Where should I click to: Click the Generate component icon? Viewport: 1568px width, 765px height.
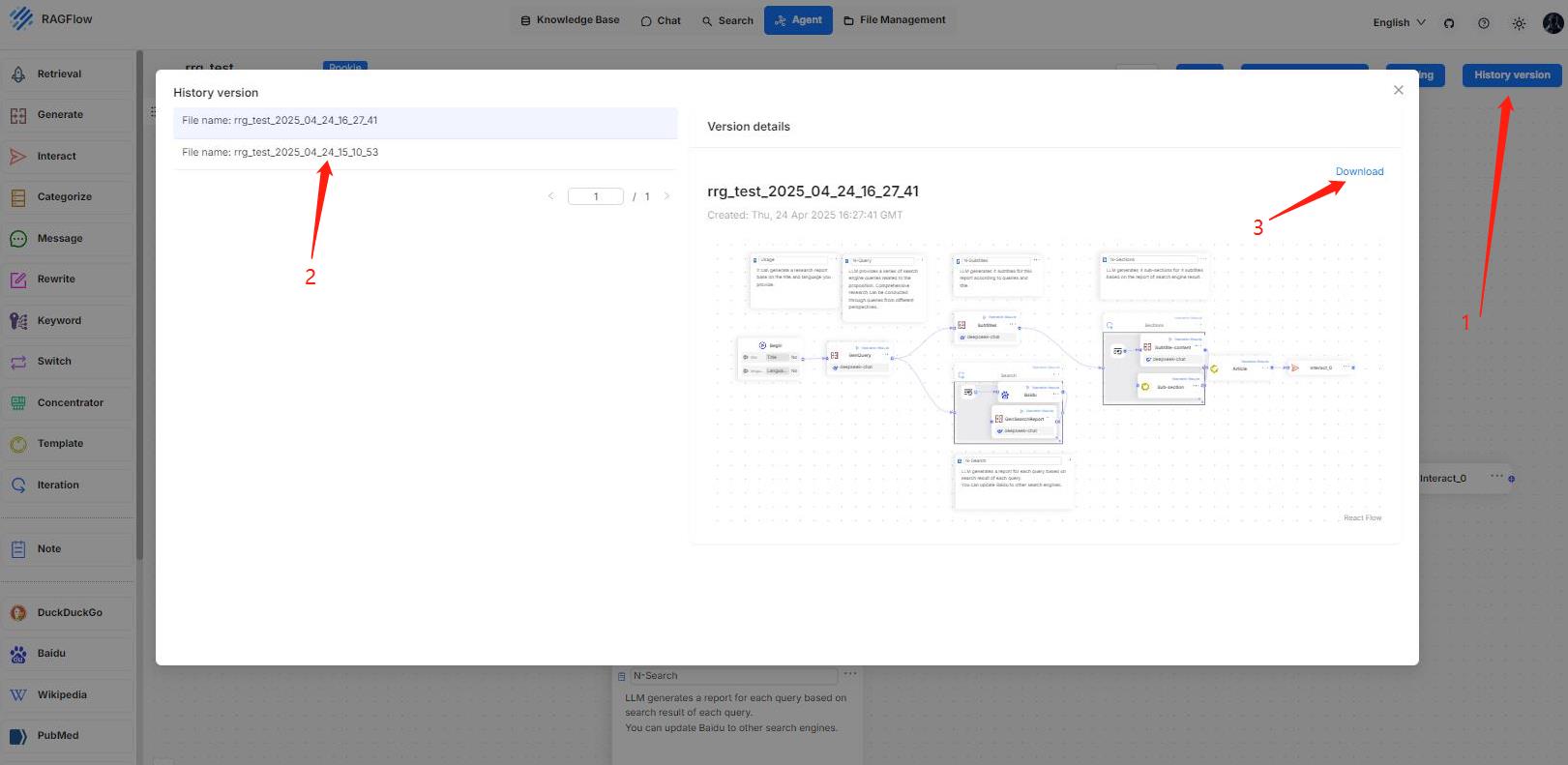click(x=18, y=115)
